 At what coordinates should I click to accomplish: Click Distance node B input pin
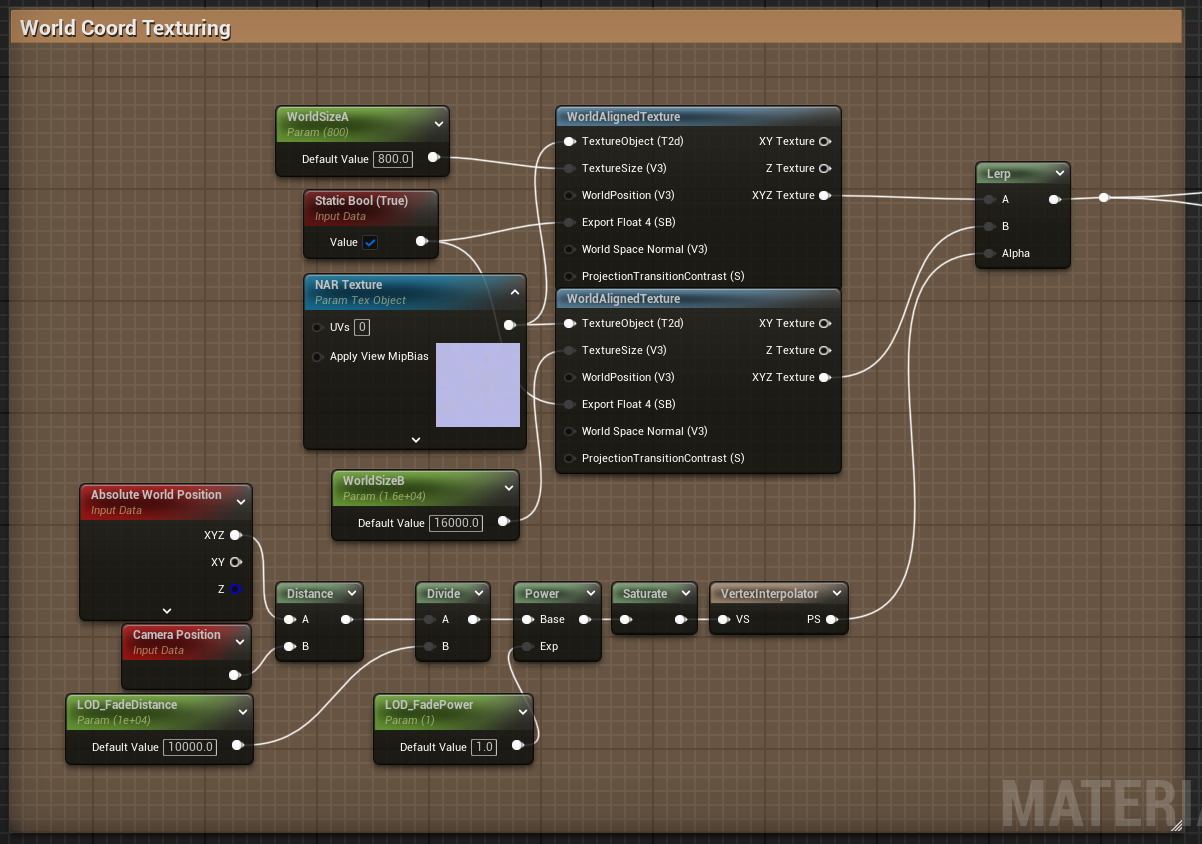pyautogui.click(x=290, y=646)
